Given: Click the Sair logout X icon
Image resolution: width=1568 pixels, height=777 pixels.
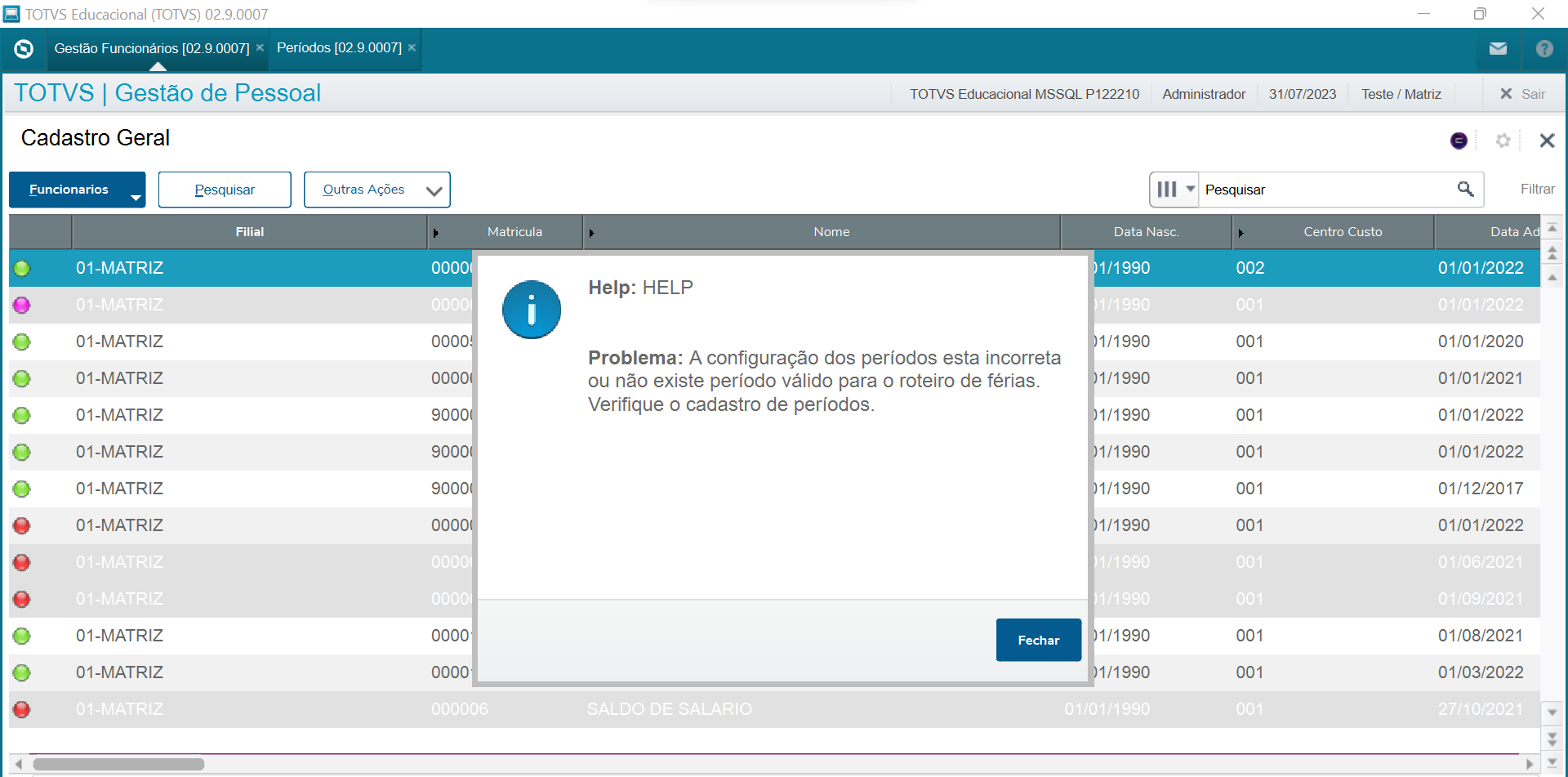Looking at the screenshot, I should 1505,93.
